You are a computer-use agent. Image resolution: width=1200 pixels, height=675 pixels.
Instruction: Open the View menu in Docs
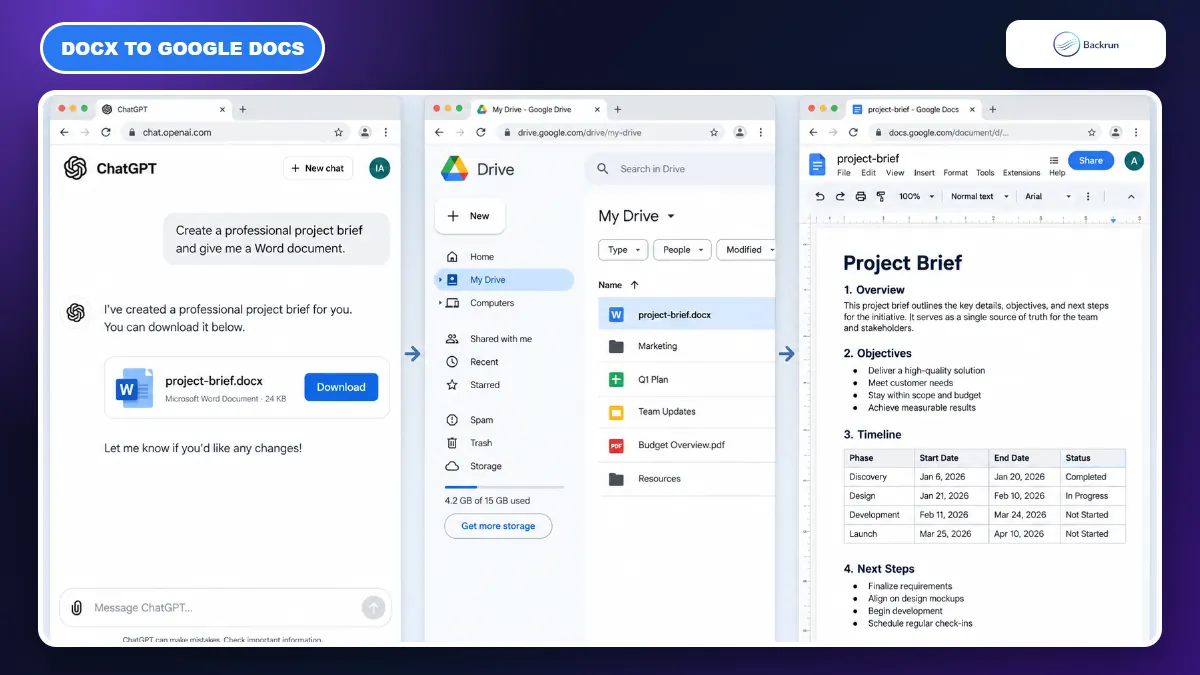(x=895, y=173)
